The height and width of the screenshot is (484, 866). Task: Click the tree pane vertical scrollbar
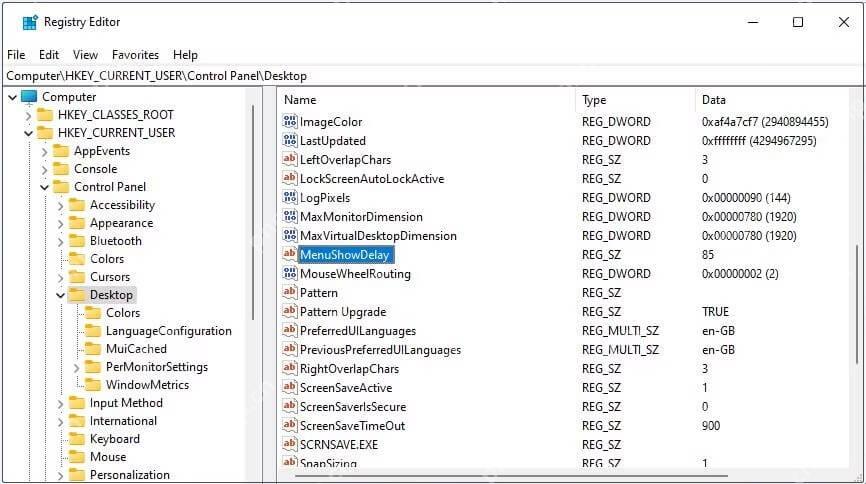click(253, 213)
